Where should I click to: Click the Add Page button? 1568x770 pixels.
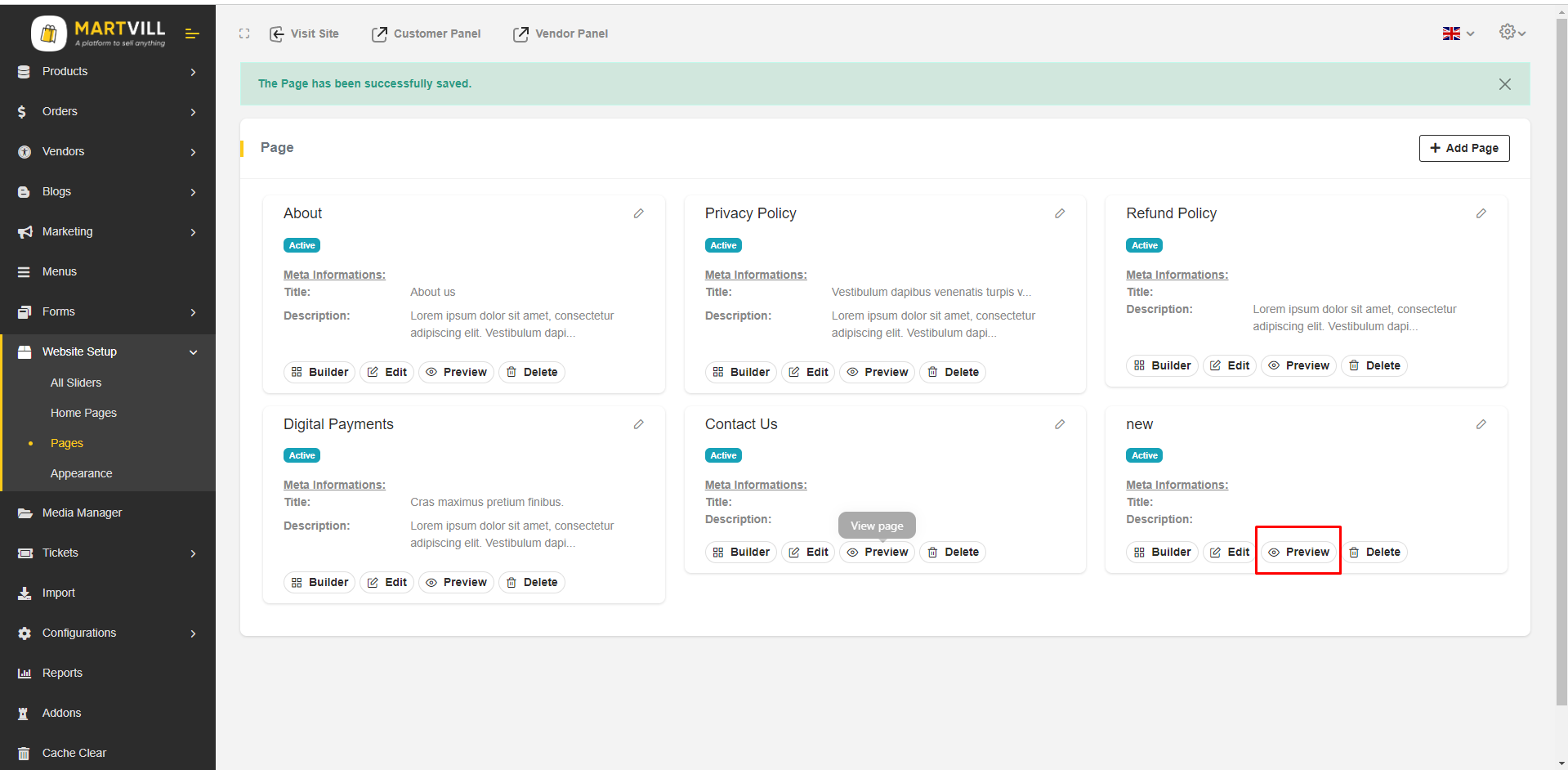coord(1463,148)
